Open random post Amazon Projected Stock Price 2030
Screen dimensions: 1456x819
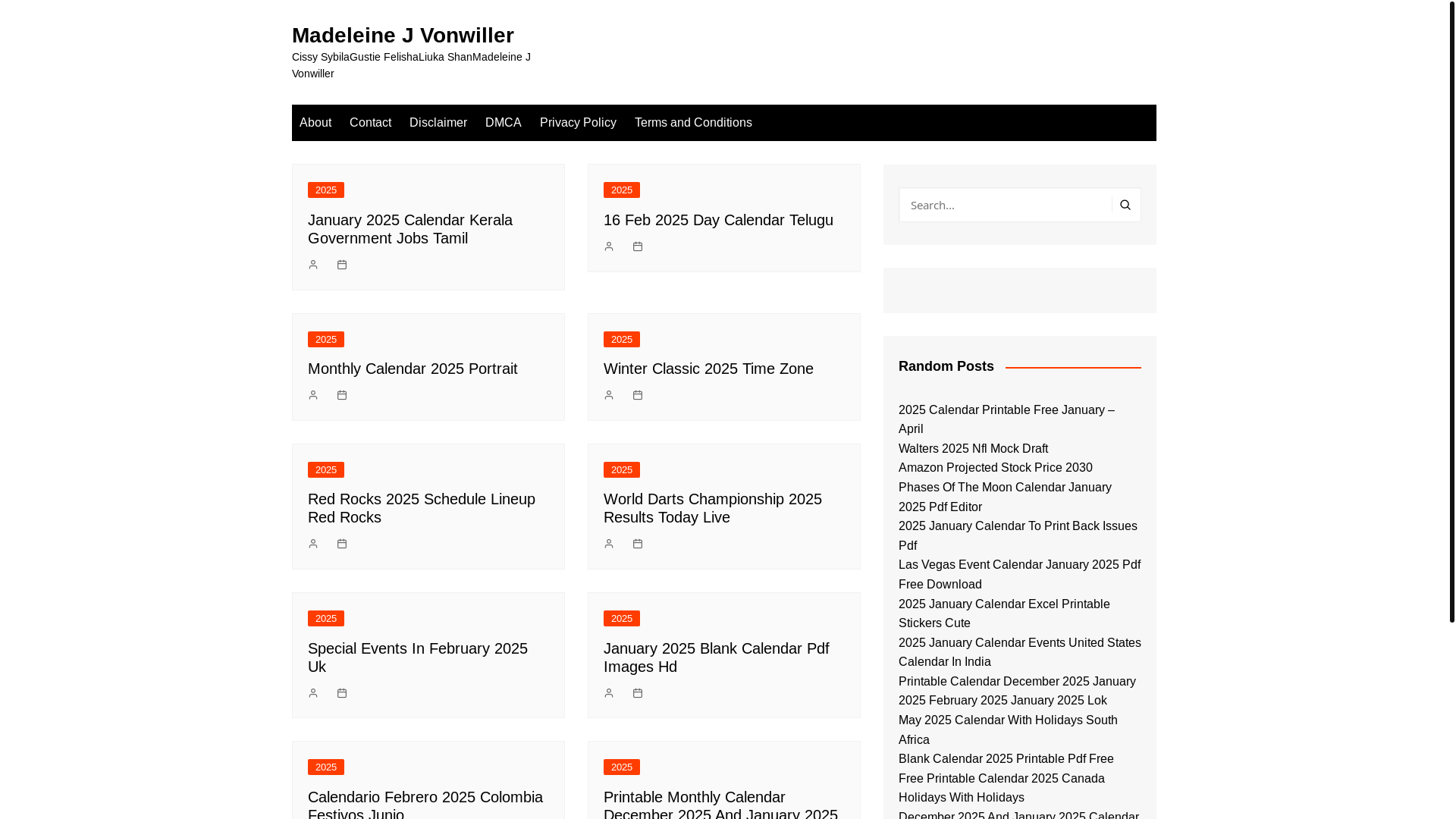(x=995, y=468)
